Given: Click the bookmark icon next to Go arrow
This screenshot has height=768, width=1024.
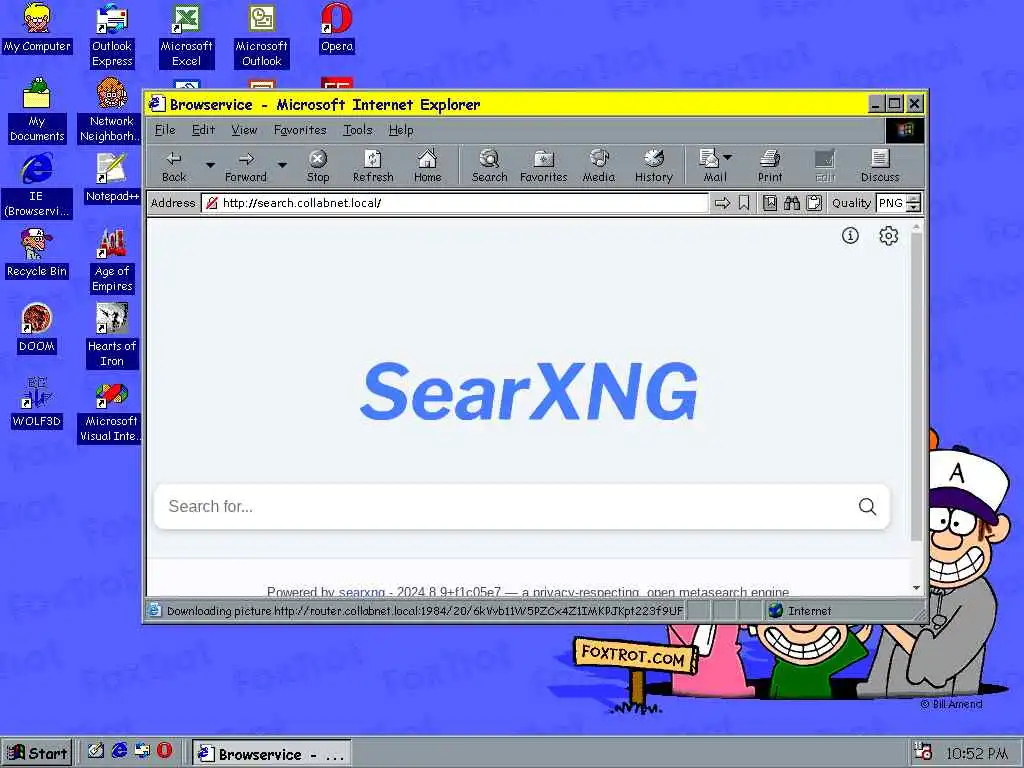Looking at the screenshot, I should 744,203.
